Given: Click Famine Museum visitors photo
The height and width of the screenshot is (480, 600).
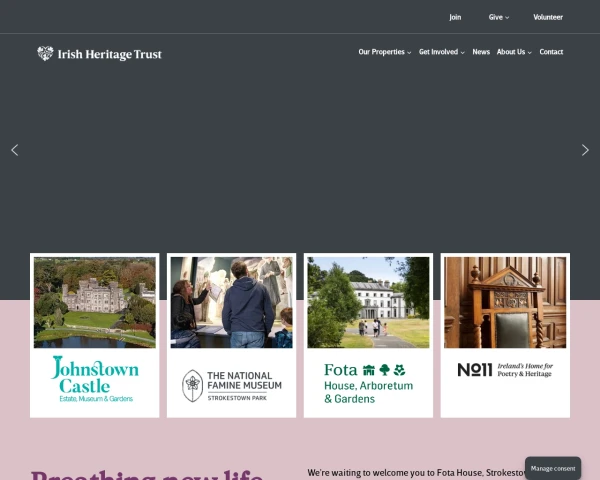Looking at the screenshot, I should coord(232,302).
